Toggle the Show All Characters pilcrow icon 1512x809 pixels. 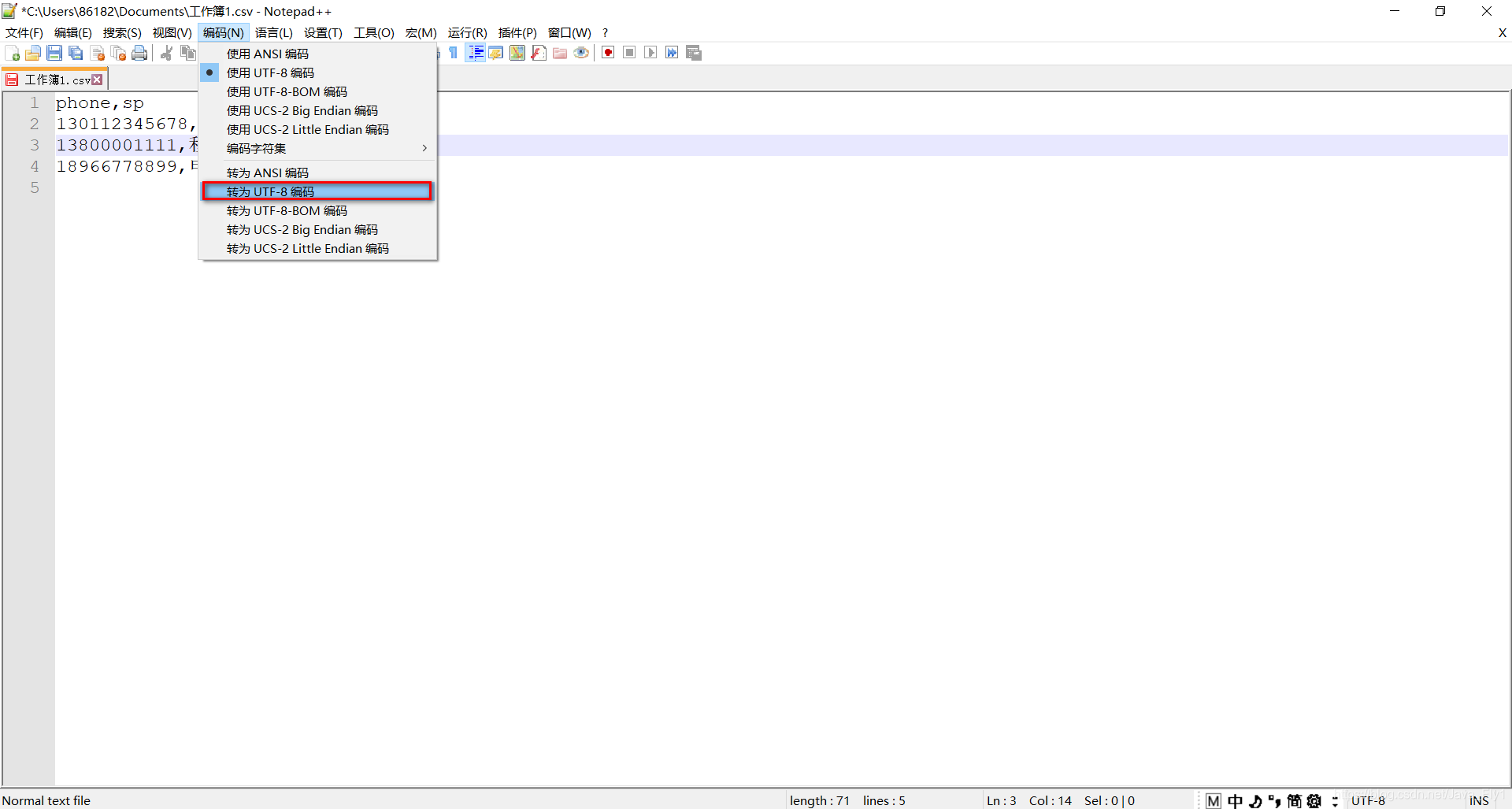point(454,53)
